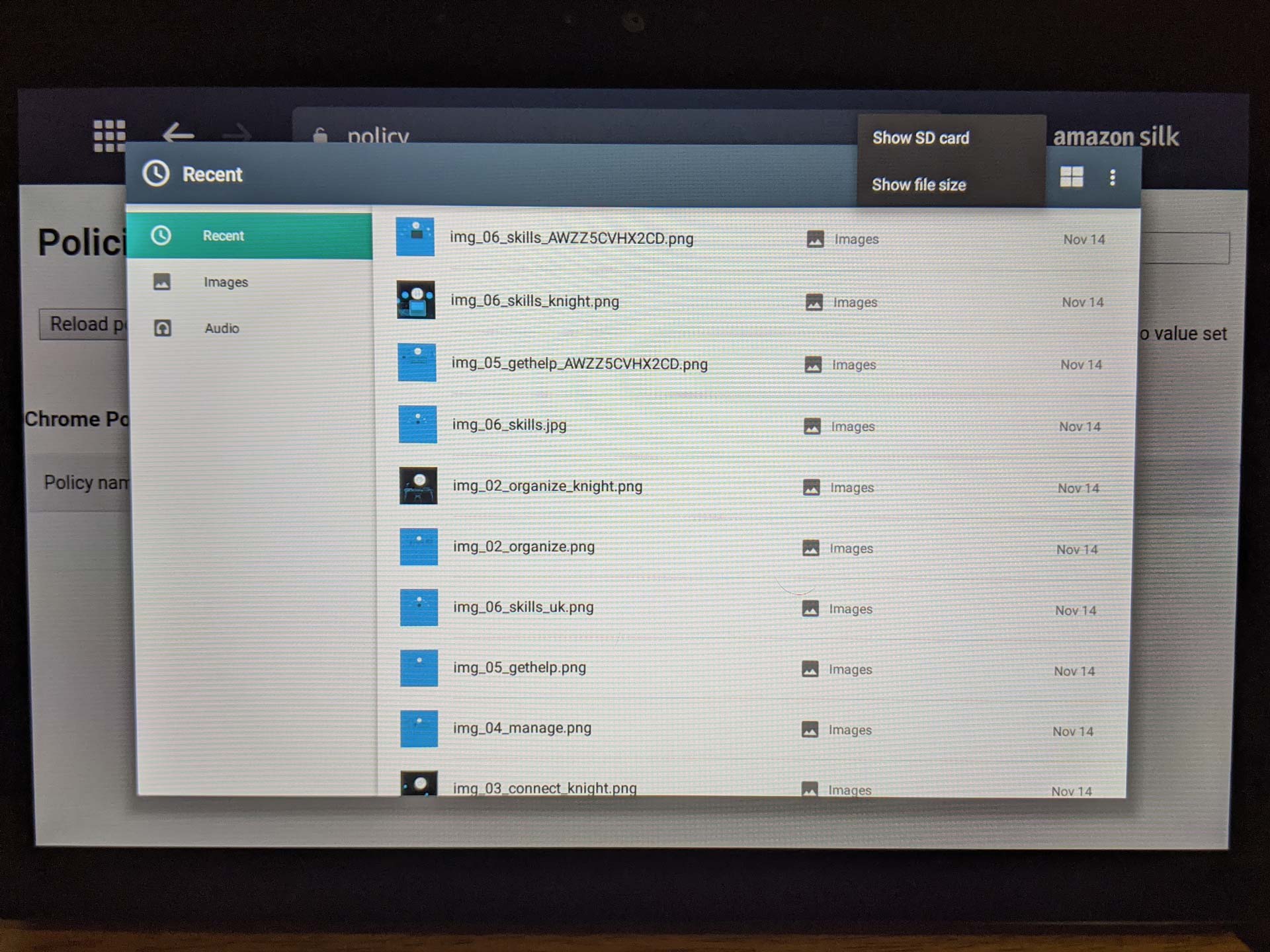This screenshot has height=952, width=1270.
Task: Click the padlock icon in address bar
Action: pos(320,135)
